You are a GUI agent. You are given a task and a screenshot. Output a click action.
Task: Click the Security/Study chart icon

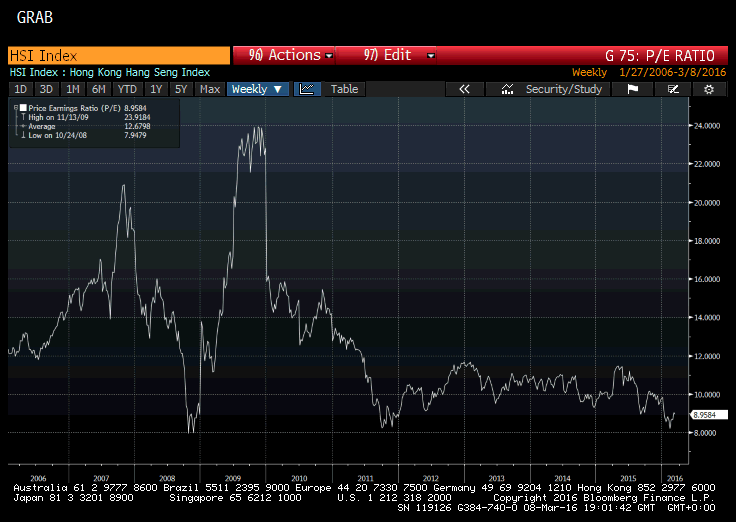[507, 89]
